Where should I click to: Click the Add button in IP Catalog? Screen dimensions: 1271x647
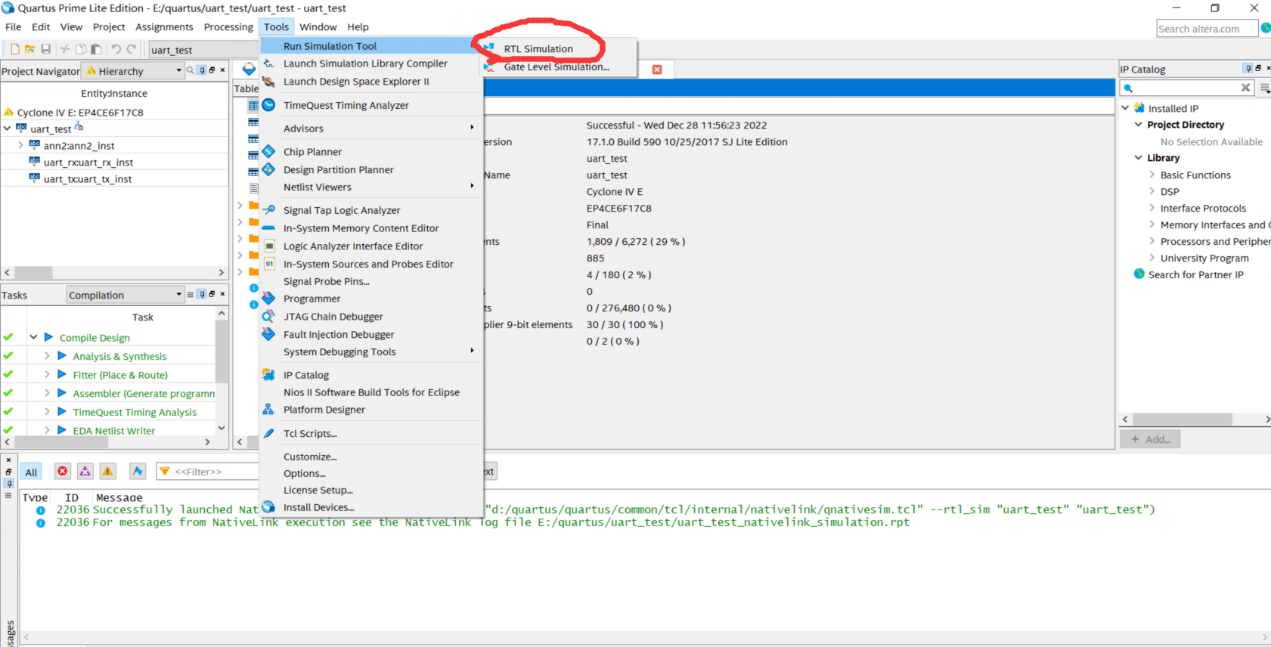click(x=1150, y=439)
